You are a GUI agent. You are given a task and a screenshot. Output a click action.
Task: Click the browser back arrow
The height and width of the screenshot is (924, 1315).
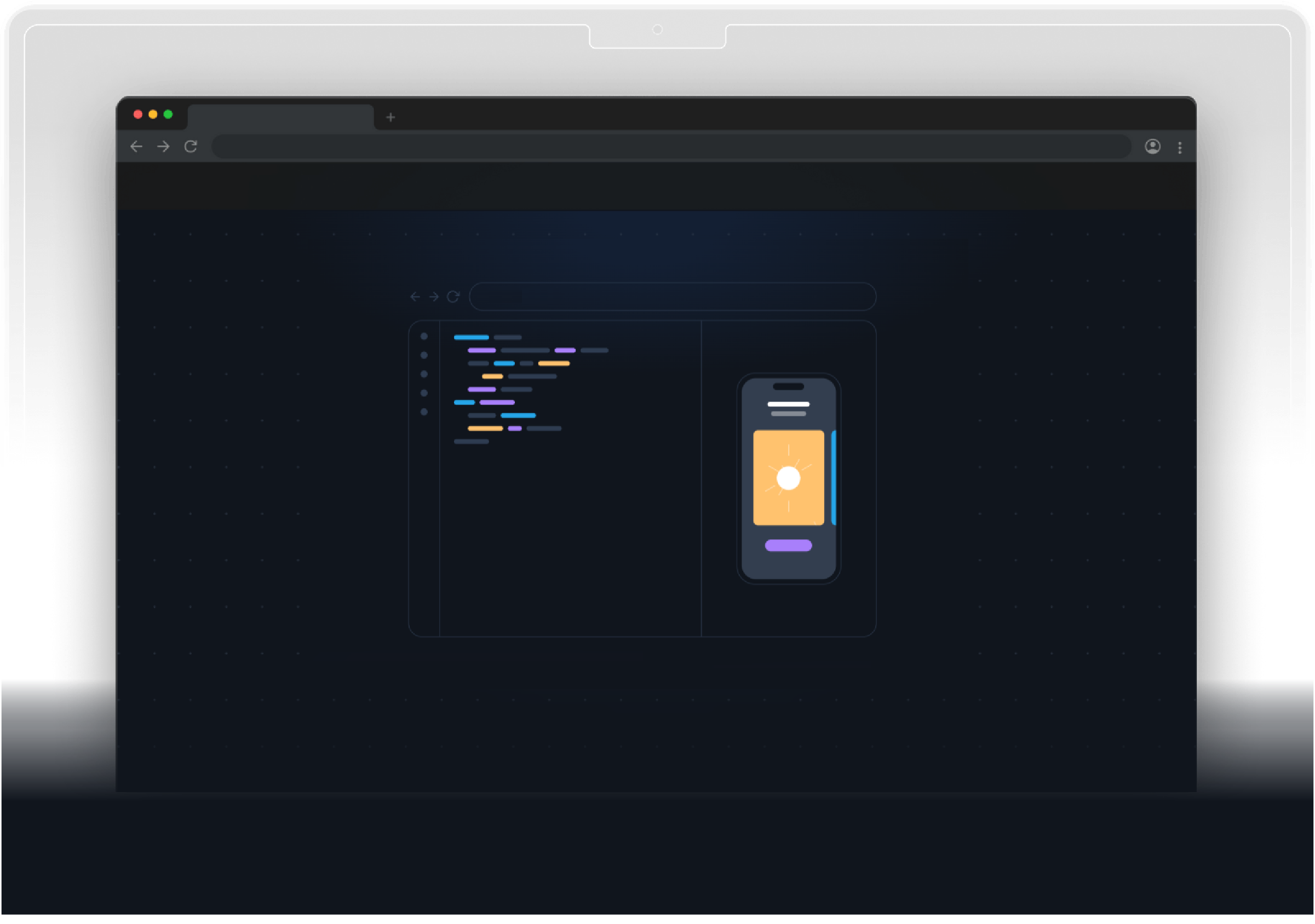[136, 147]
